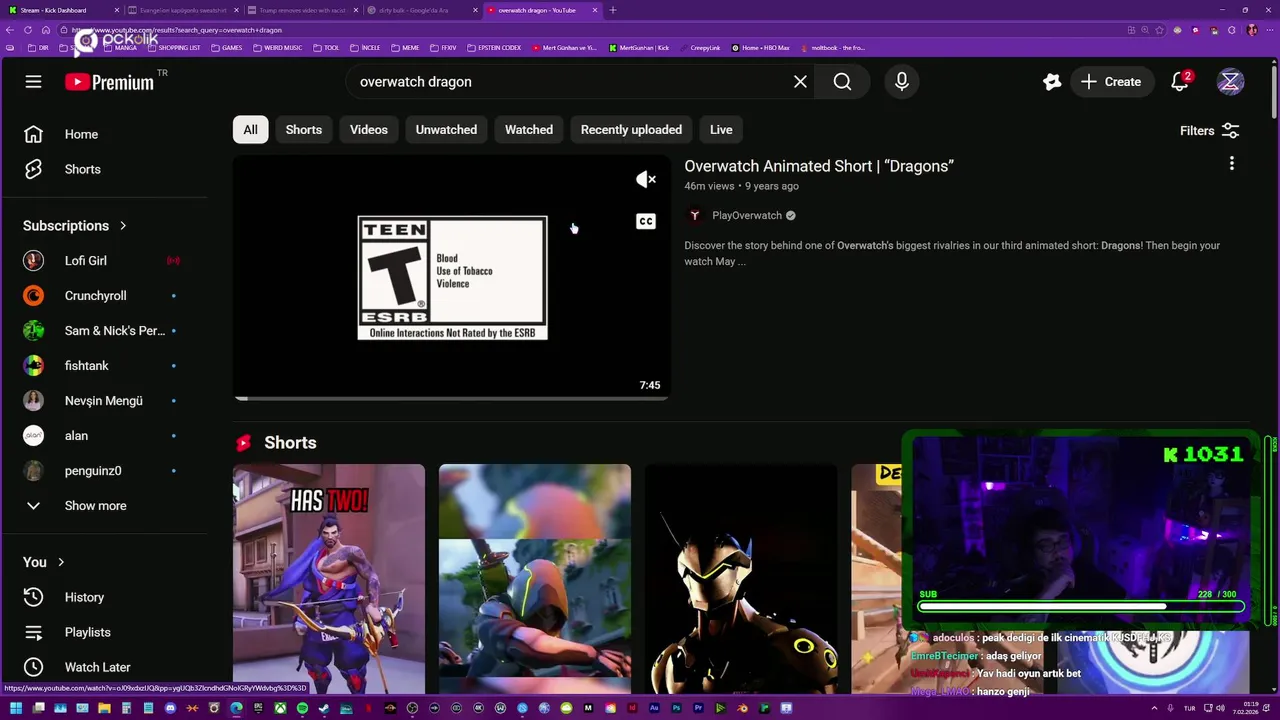
Task: Filter results by Recently uploaded
Action: [631, 130]
